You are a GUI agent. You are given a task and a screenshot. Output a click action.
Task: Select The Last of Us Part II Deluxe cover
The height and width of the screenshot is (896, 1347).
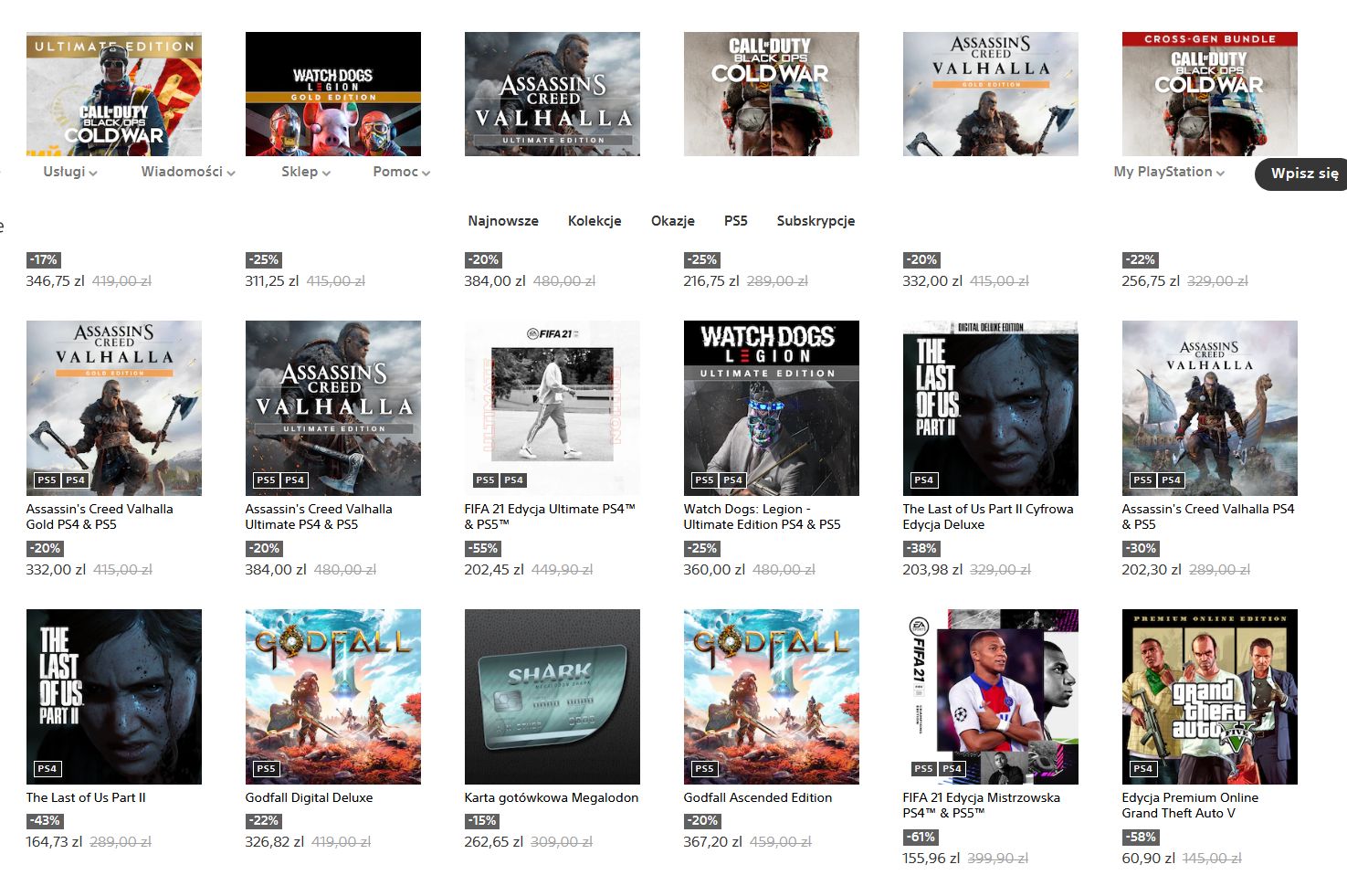coord(990,407)
